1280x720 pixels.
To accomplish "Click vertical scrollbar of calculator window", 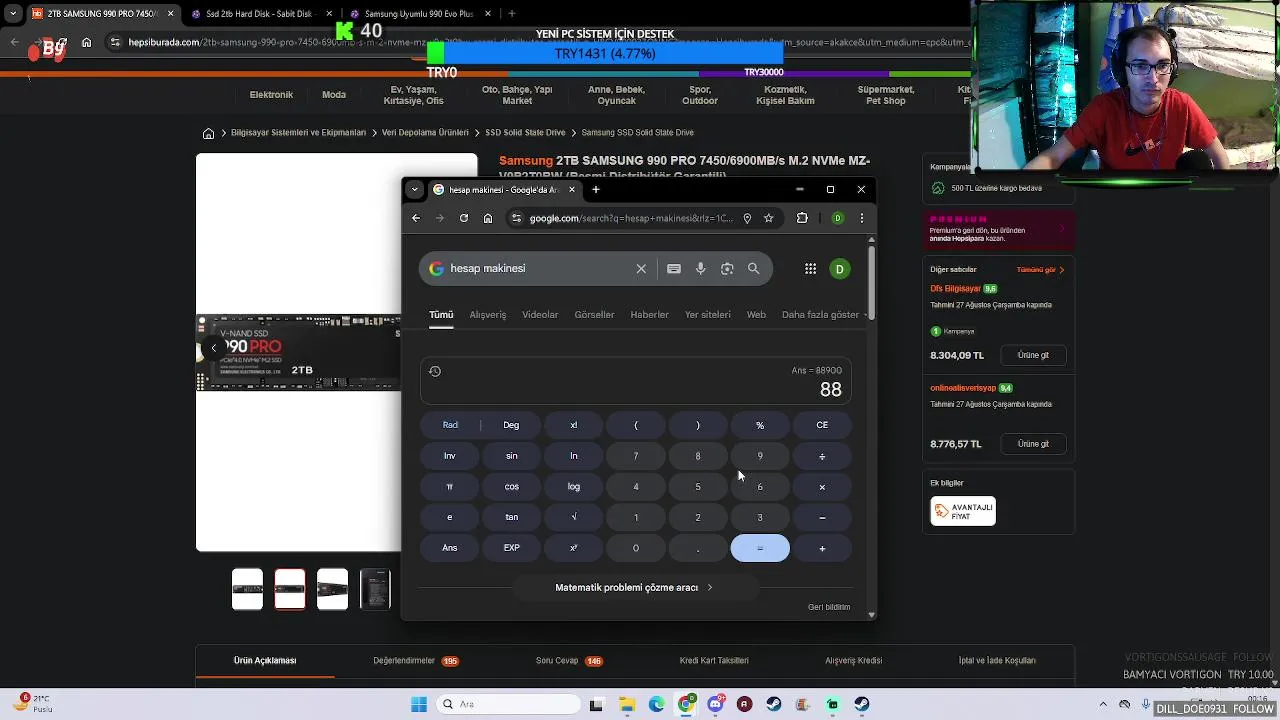I will click(871, 281).
